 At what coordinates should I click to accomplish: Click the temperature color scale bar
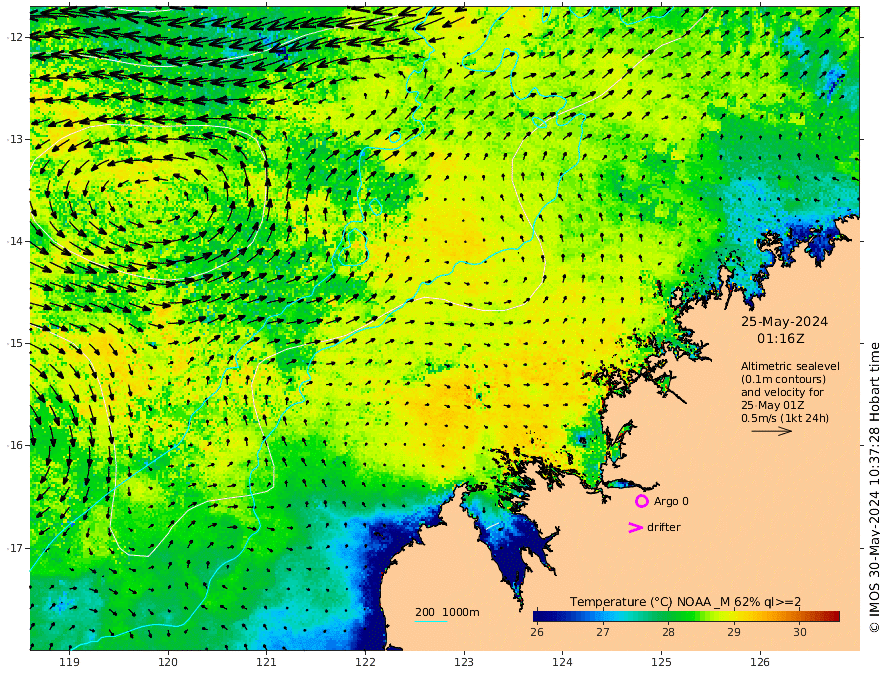point(686,616)
